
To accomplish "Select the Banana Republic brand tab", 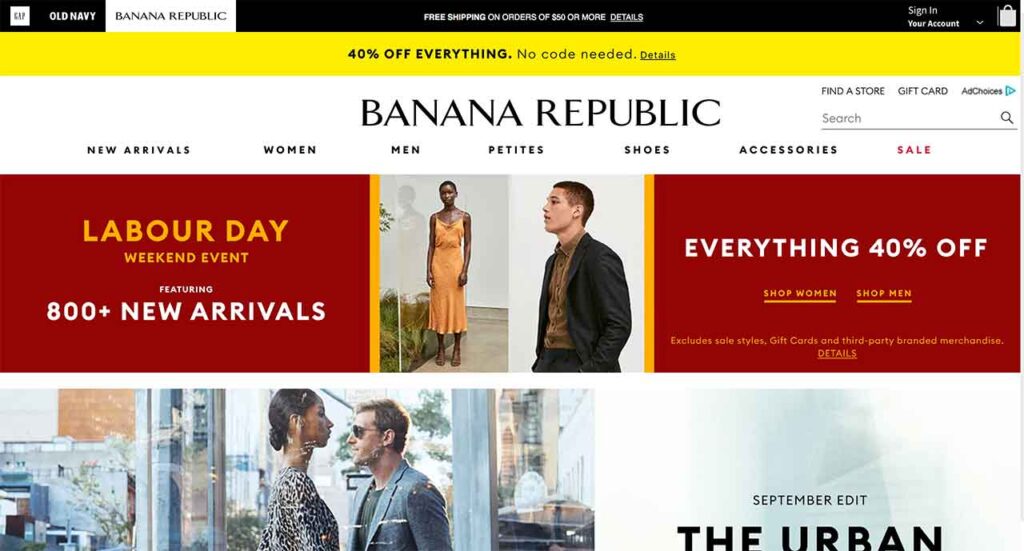I will click(x=170, y=16).
